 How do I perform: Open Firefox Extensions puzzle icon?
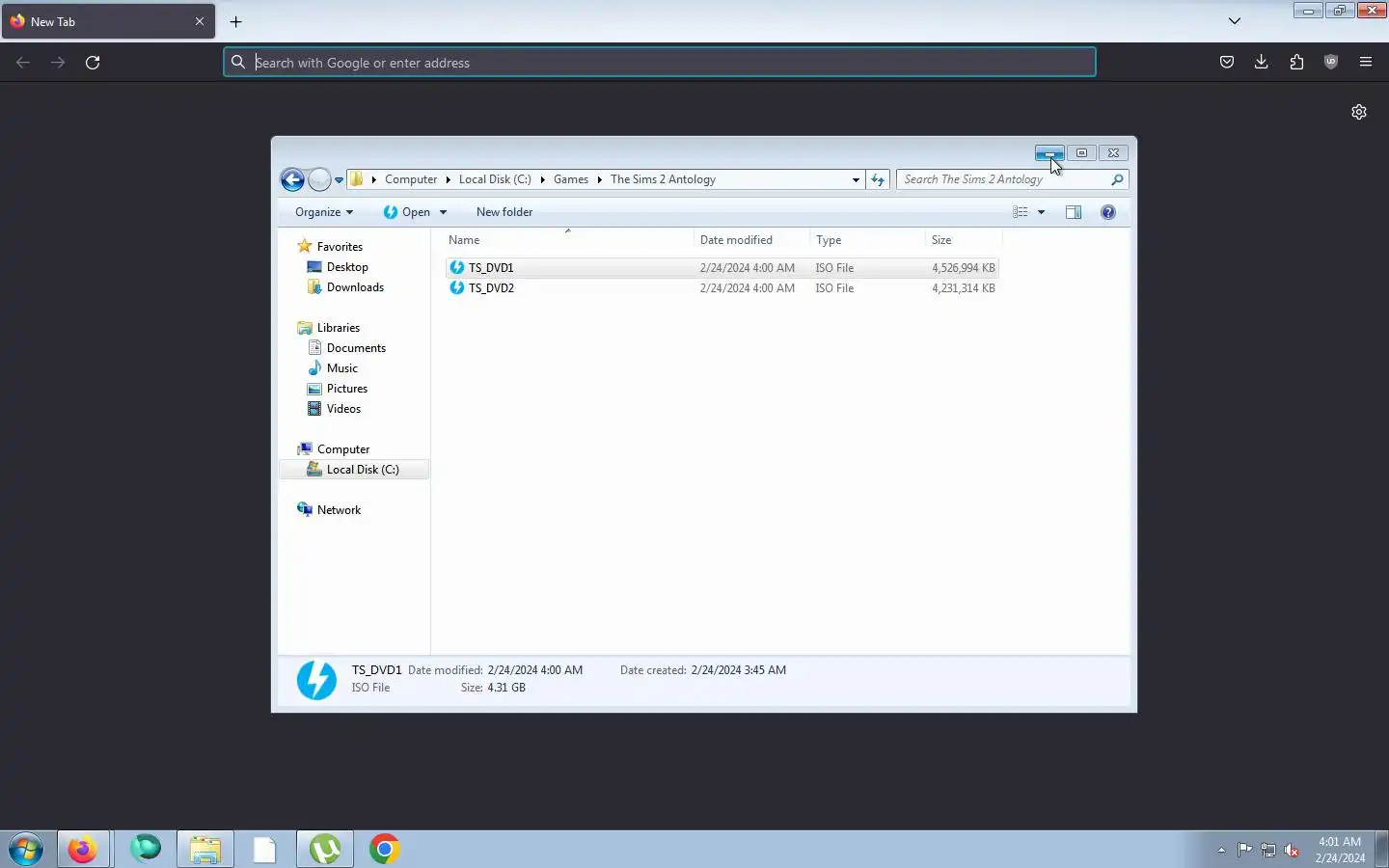click(1296, 63)
